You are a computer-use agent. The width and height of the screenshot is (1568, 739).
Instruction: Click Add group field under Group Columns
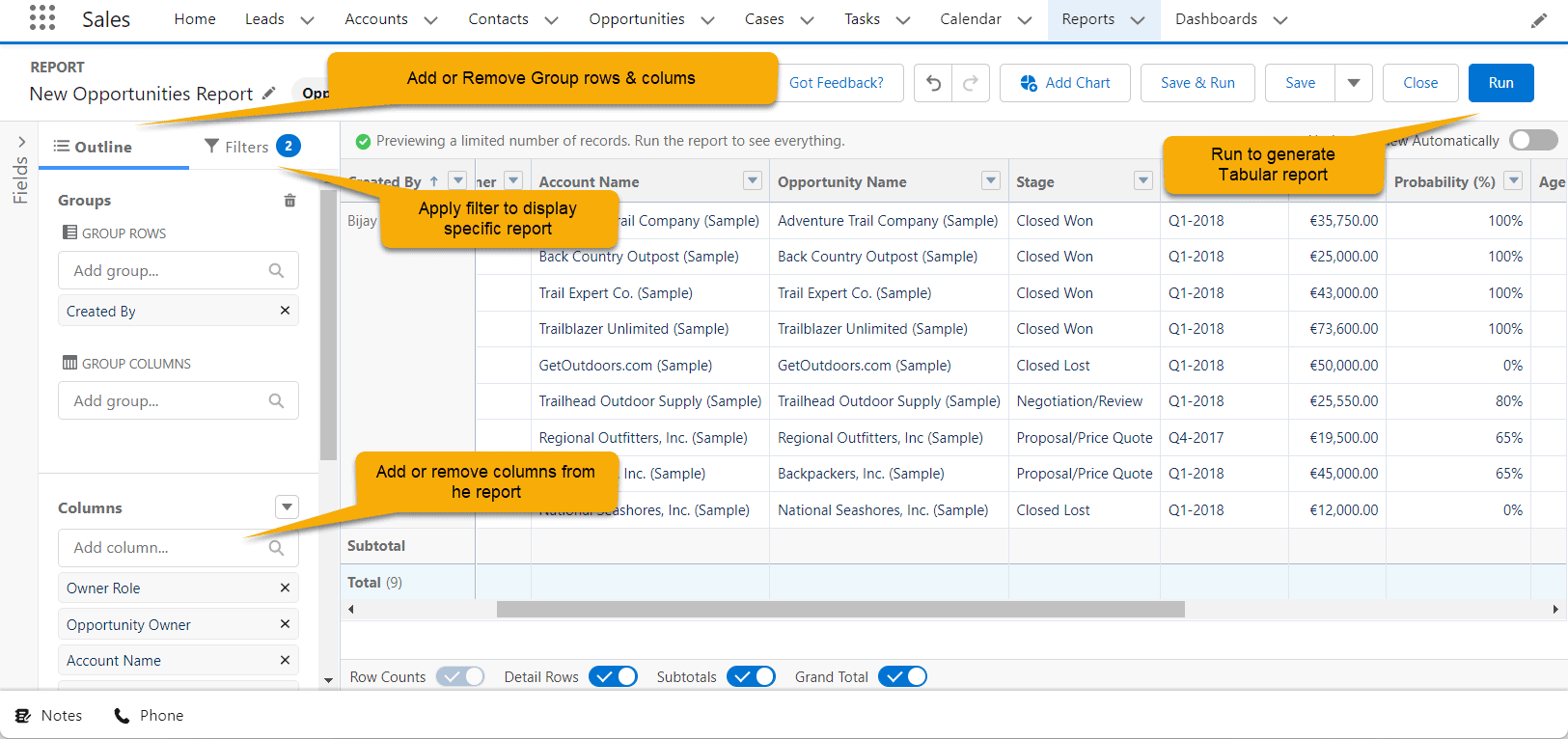tap(179, 400)
